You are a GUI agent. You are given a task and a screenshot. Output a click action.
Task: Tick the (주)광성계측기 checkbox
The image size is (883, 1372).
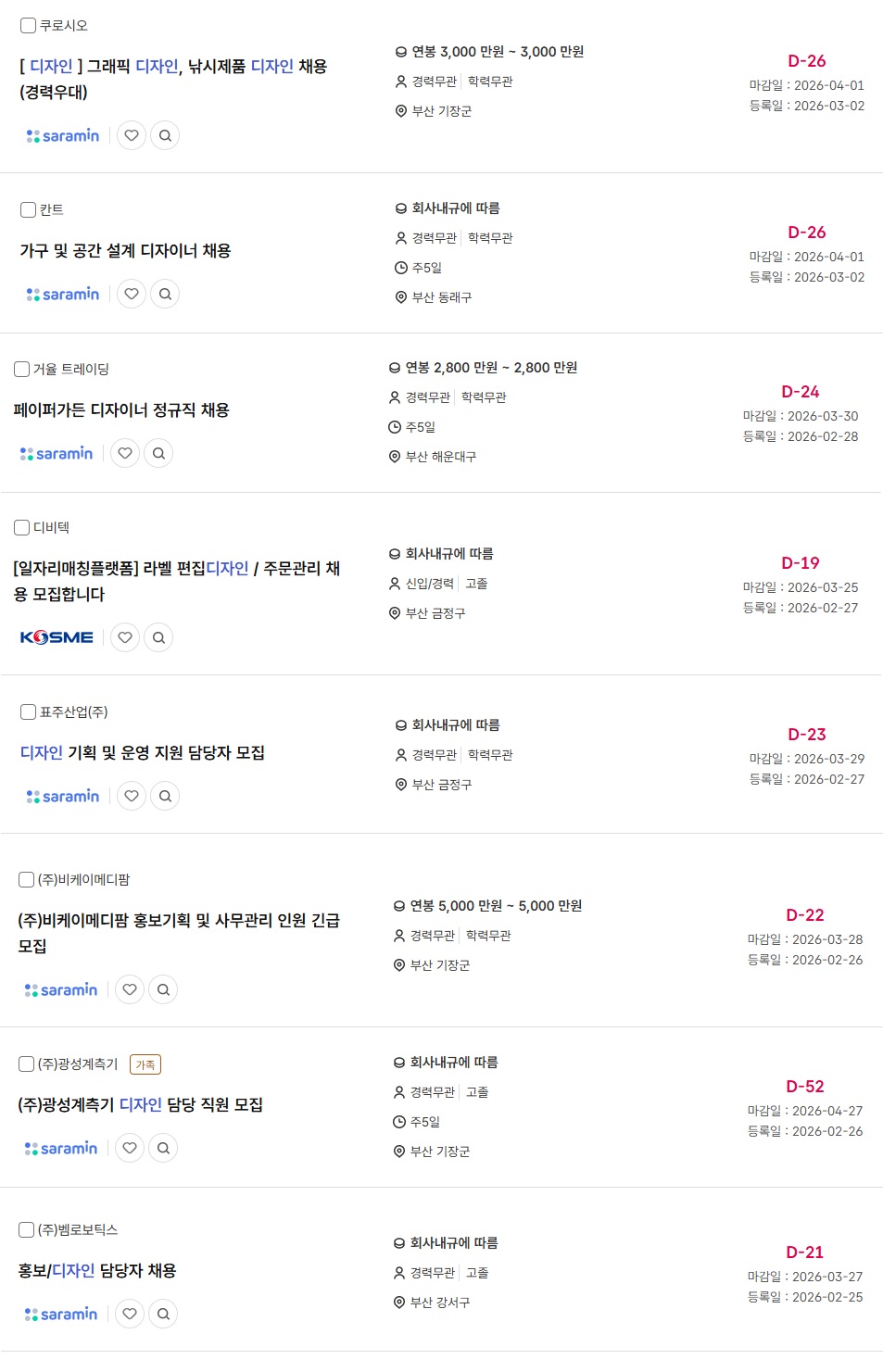click(27, 1064)
